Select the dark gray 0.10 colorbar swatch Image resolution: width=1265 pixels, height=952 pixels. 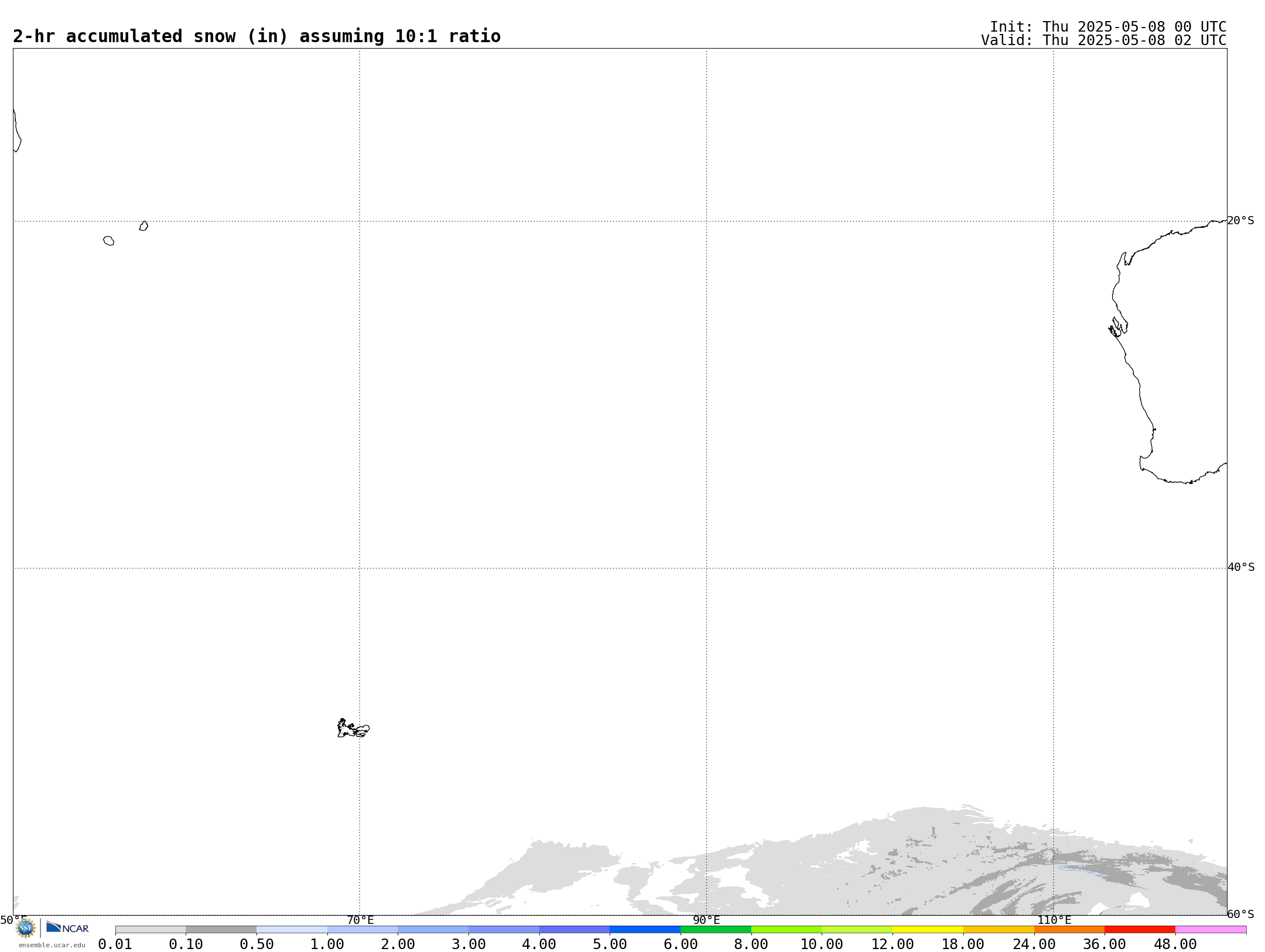click(221, 930)
